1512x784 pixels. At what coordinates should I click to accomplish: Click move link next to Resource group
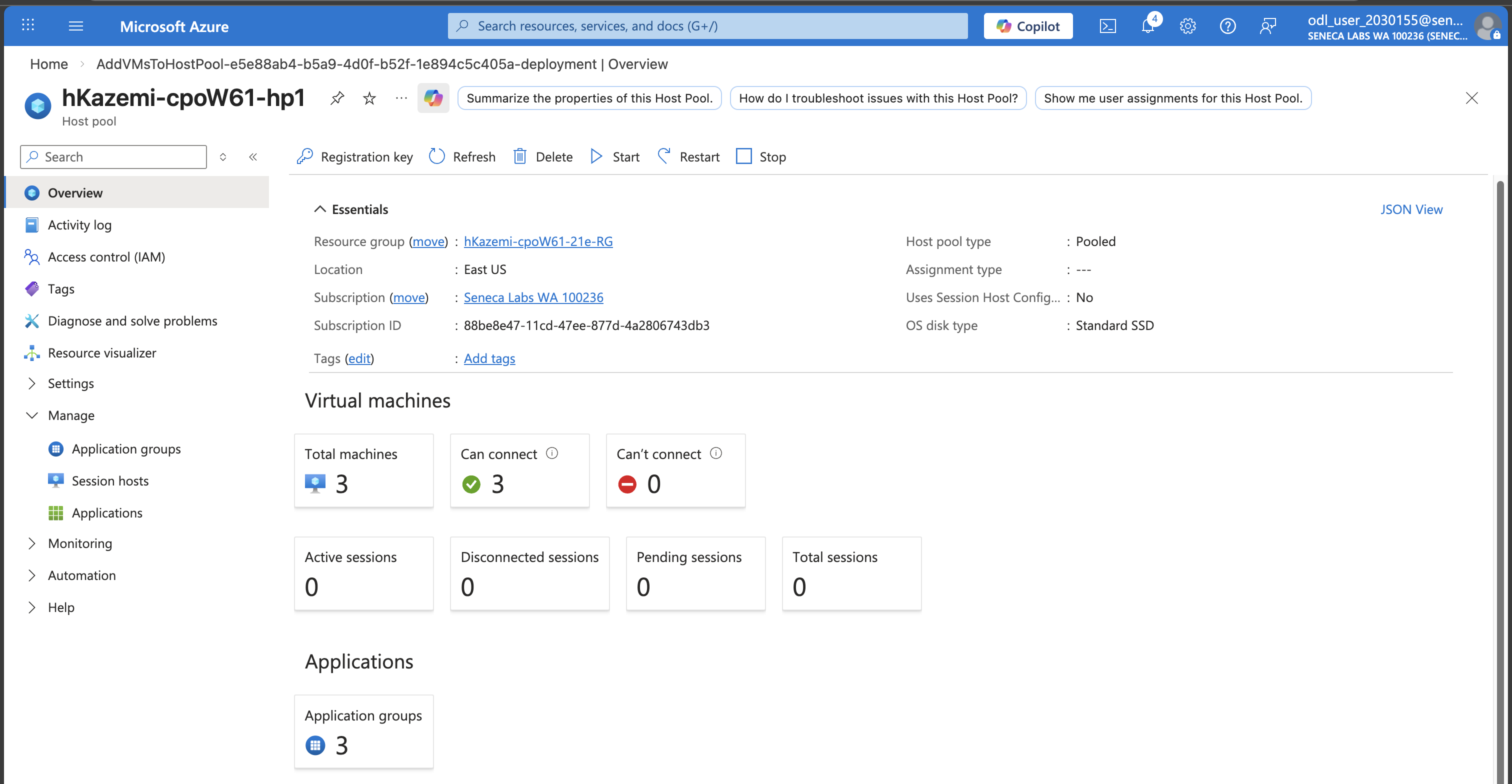pos(428,241)
